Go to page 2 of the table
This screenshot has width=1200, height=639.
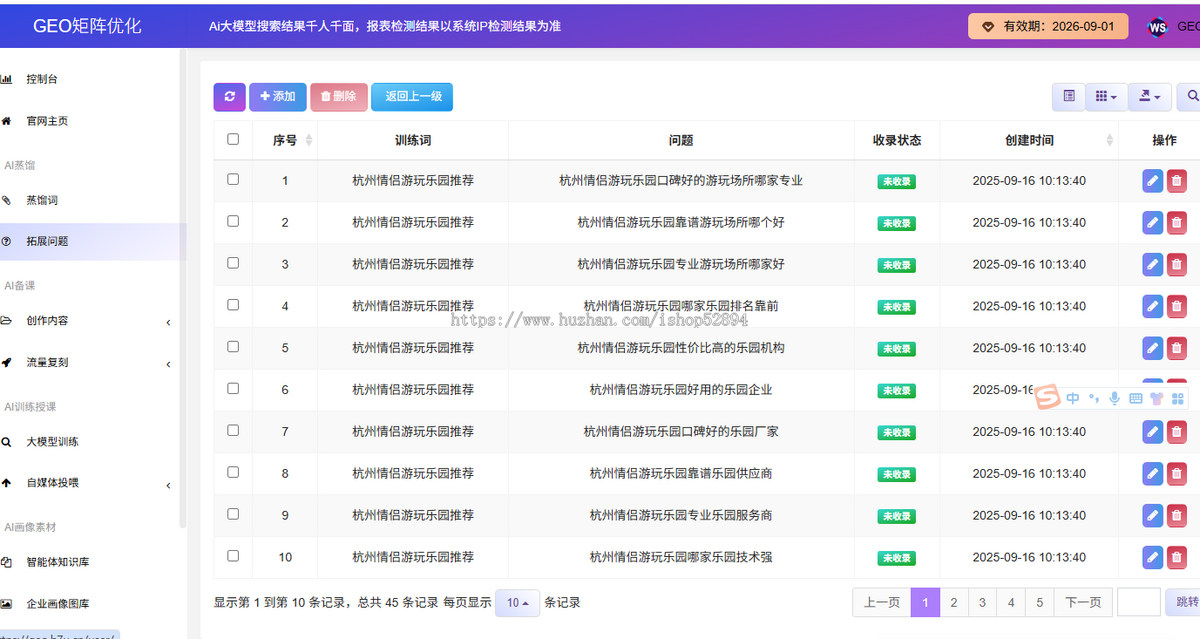click(x=954, y=602)
